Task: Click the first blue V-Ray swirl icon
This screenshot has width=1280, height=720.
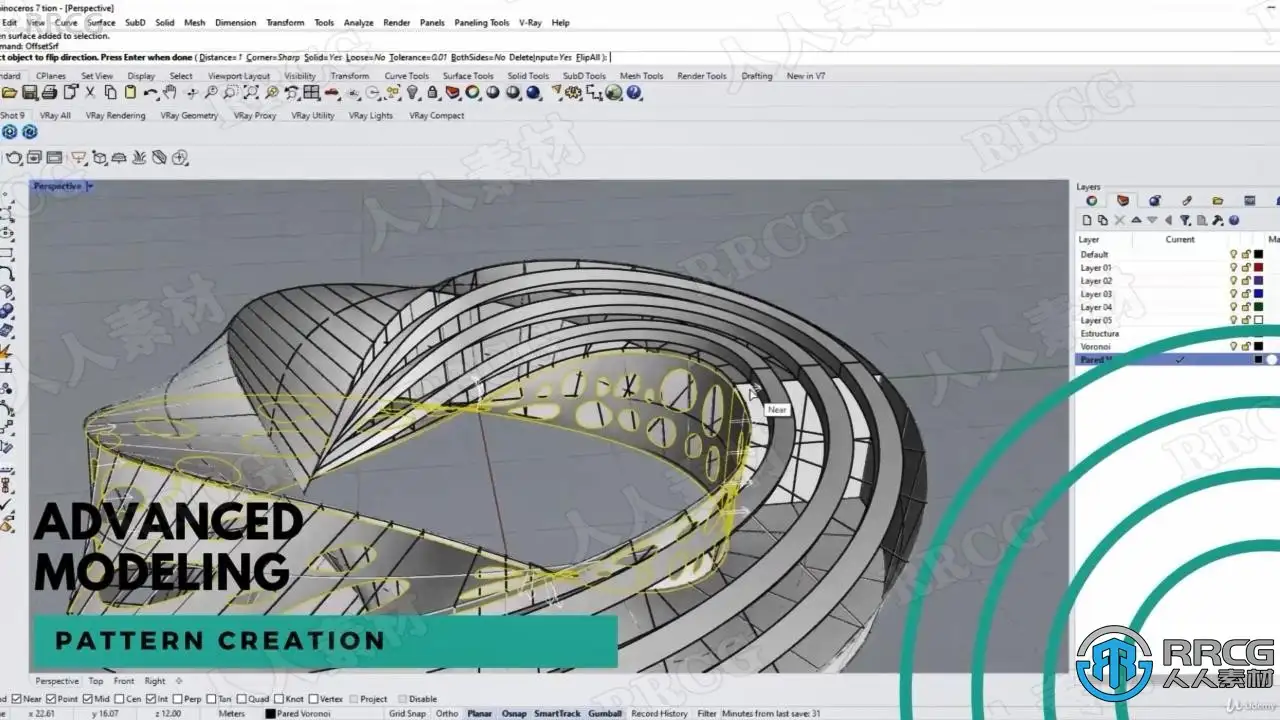Action: (x=10, y=132)
